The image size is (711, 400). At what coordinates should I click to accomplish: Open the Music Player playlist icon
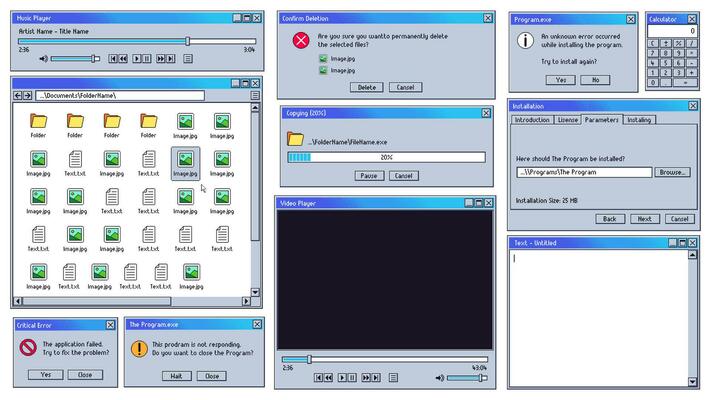[188, 59]
